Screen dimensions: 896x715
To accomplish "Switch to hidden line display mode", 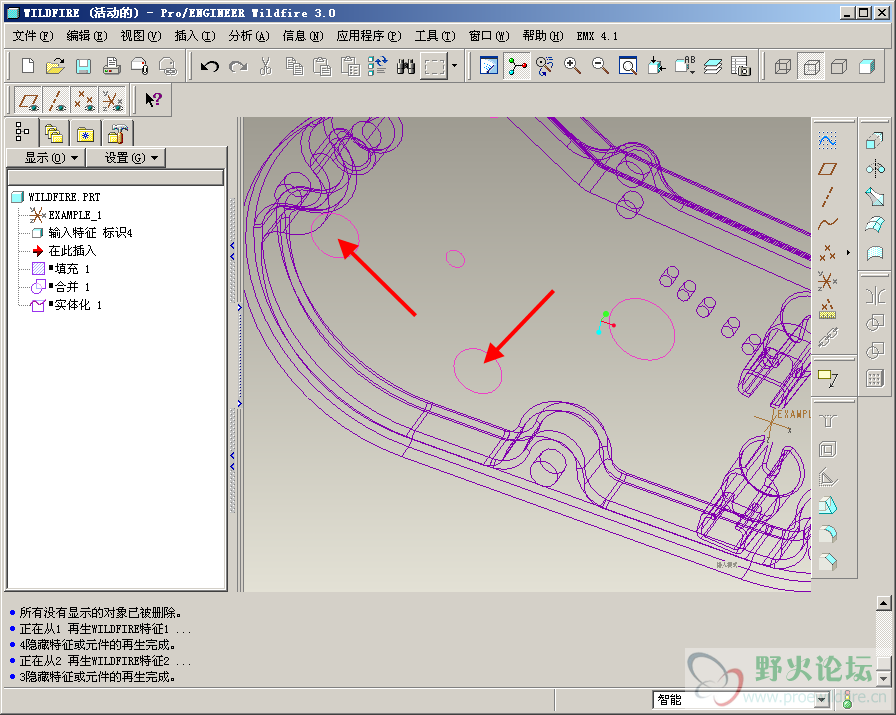I will (x=811, y=67).
